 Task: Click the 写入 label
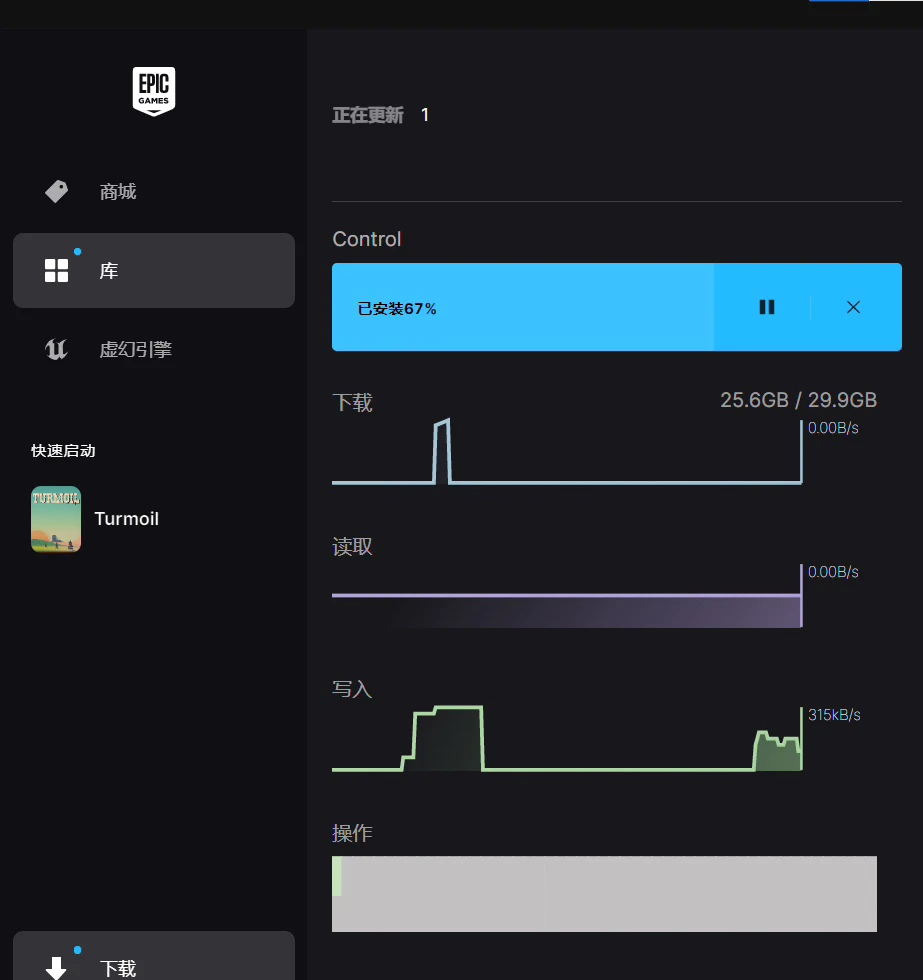(352, 689)
